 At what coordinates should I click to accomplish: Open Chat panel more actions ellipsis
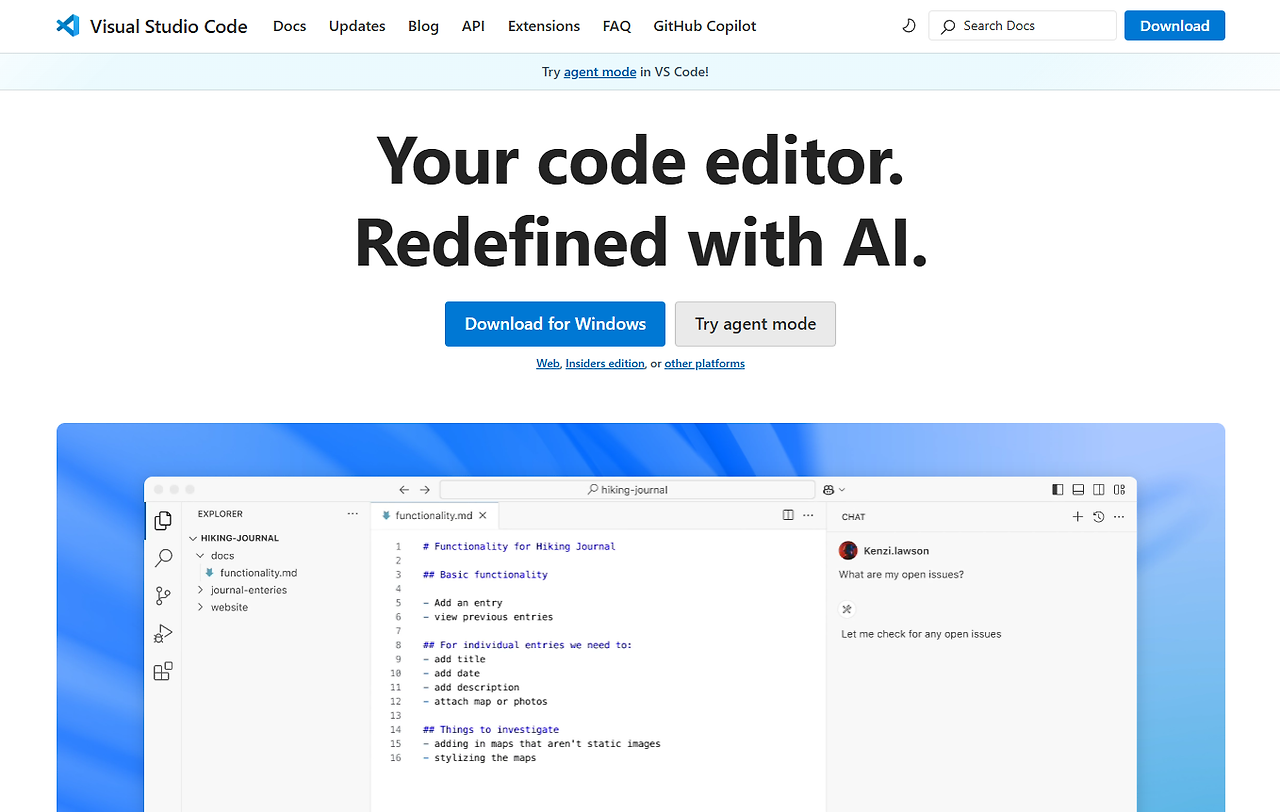pyautogui.click(x=1119, y=517)
